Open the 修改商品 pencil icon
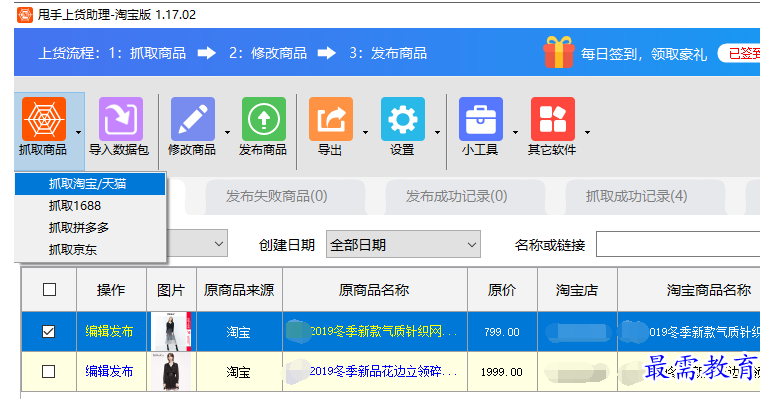The image size is (766, 399). [x=192, y=119]
